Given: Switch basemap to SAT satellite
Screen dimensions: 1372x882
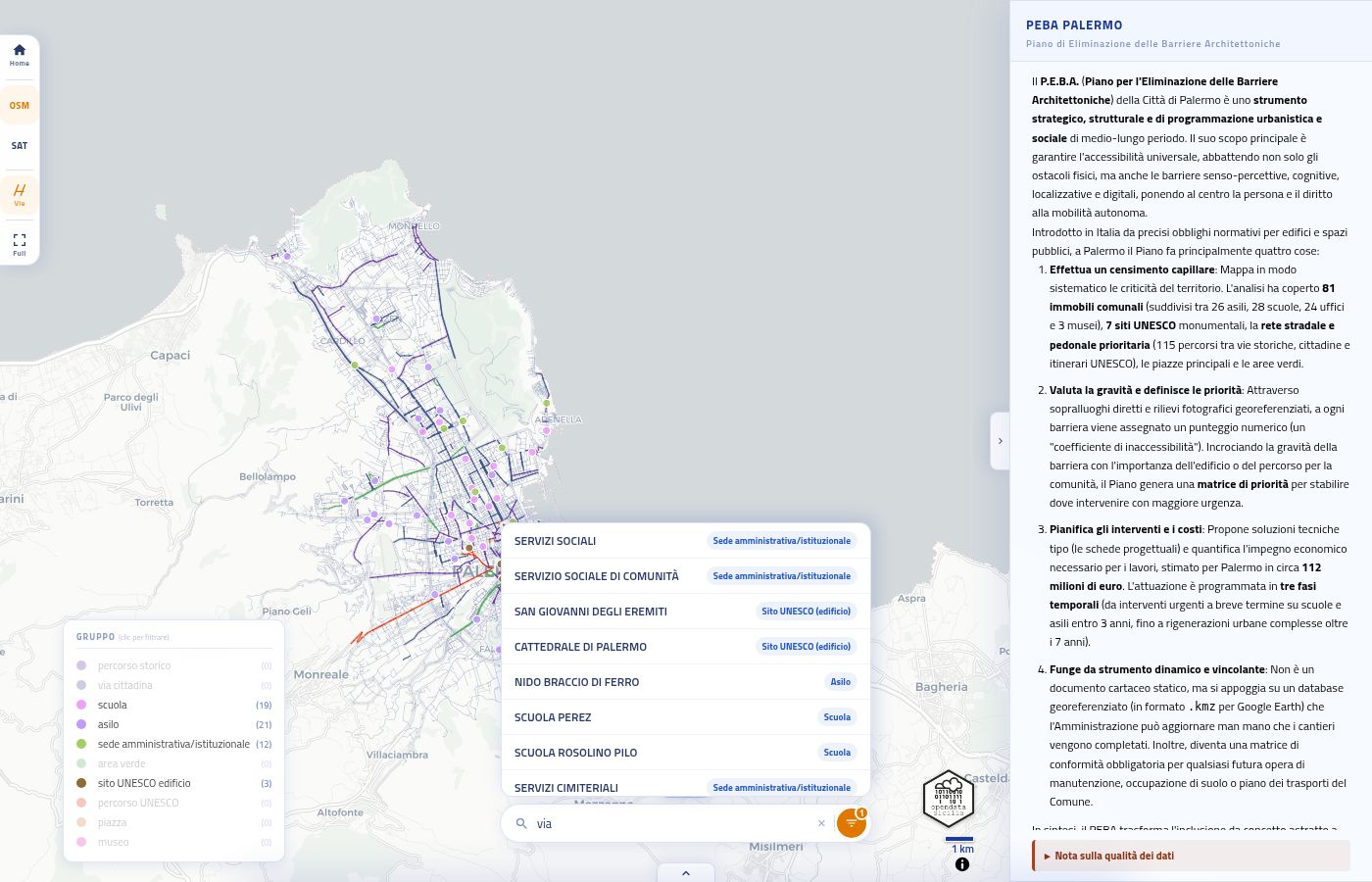Looking at the screenshot, I should [x=20, y=145].
